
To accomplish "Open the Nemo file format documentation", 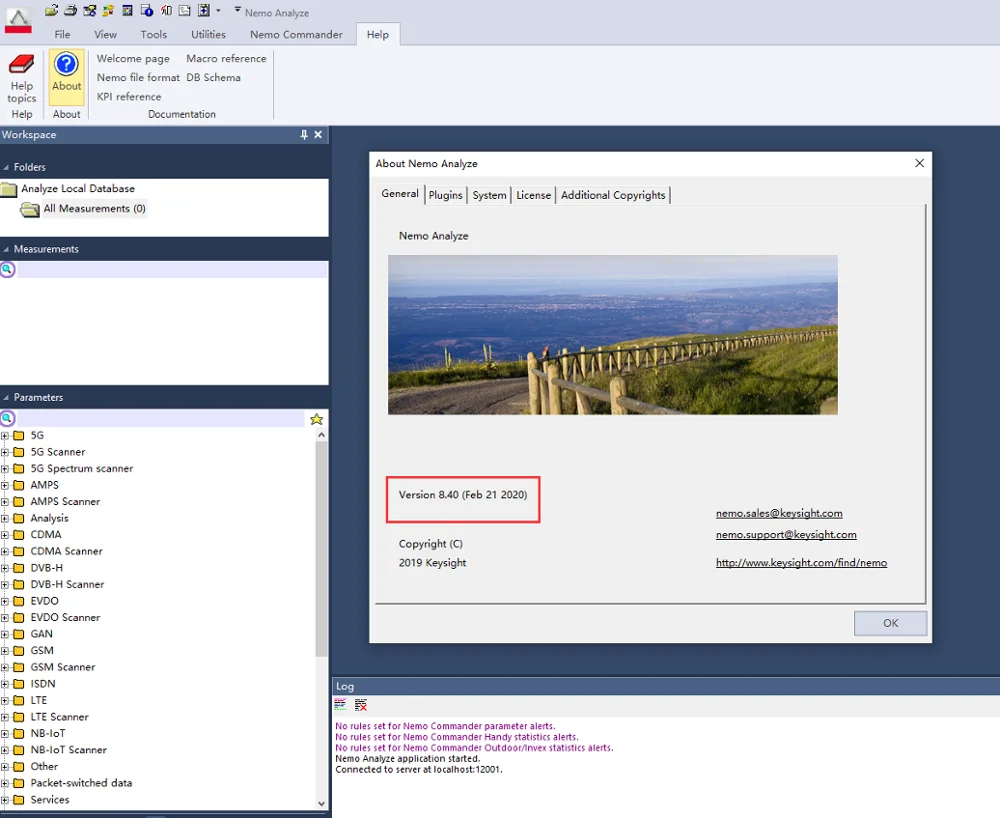I will tap(138, 78).
